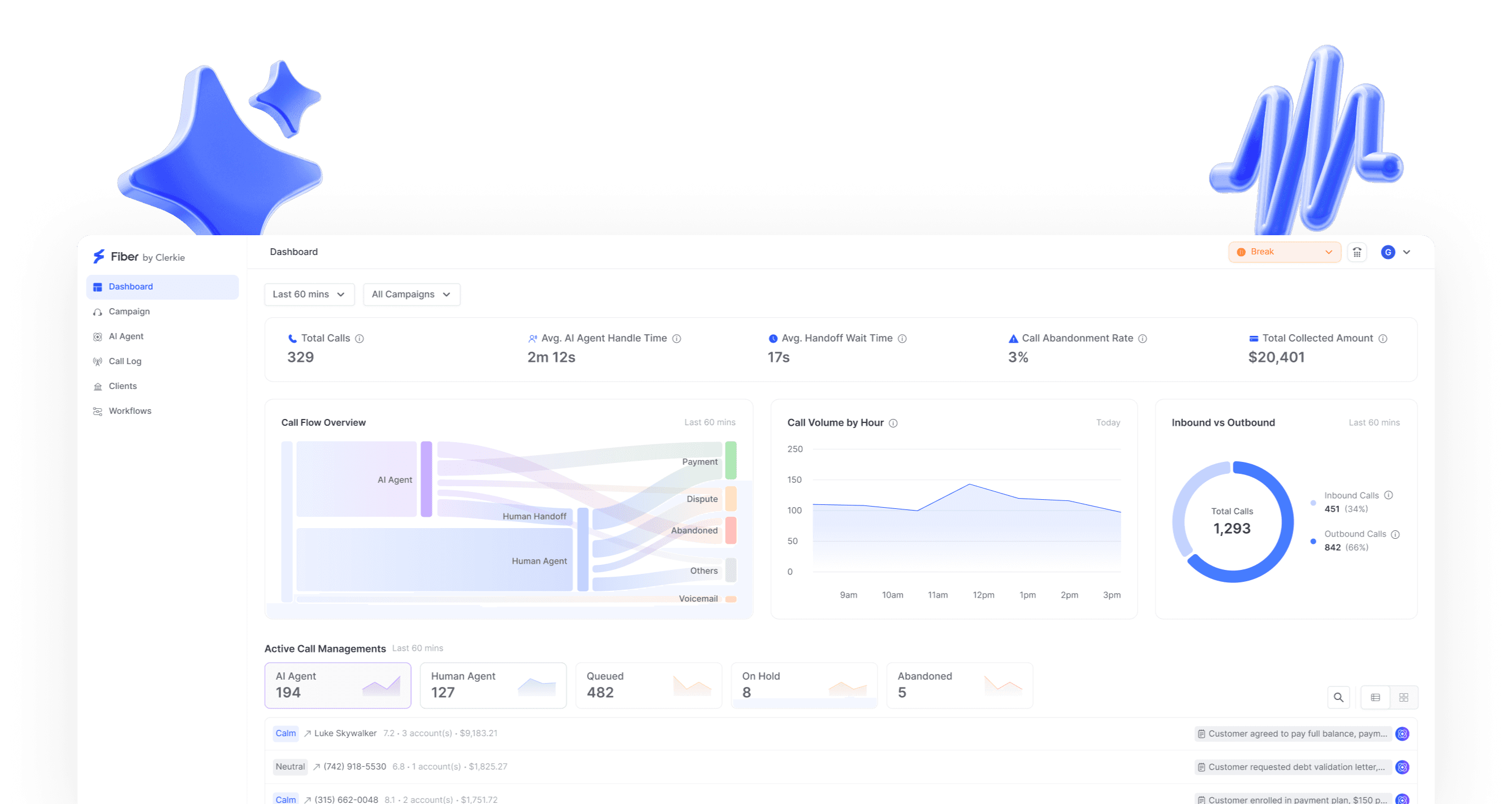
Task: Change the Break status dropdown
Action: 1284,252
